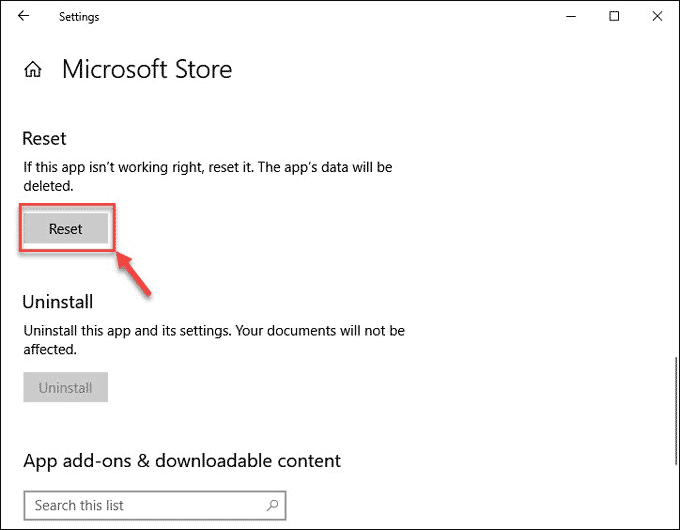
Task: Click the magnifier icon in search box
Action: pyautogui.click(x=272, y=505)
